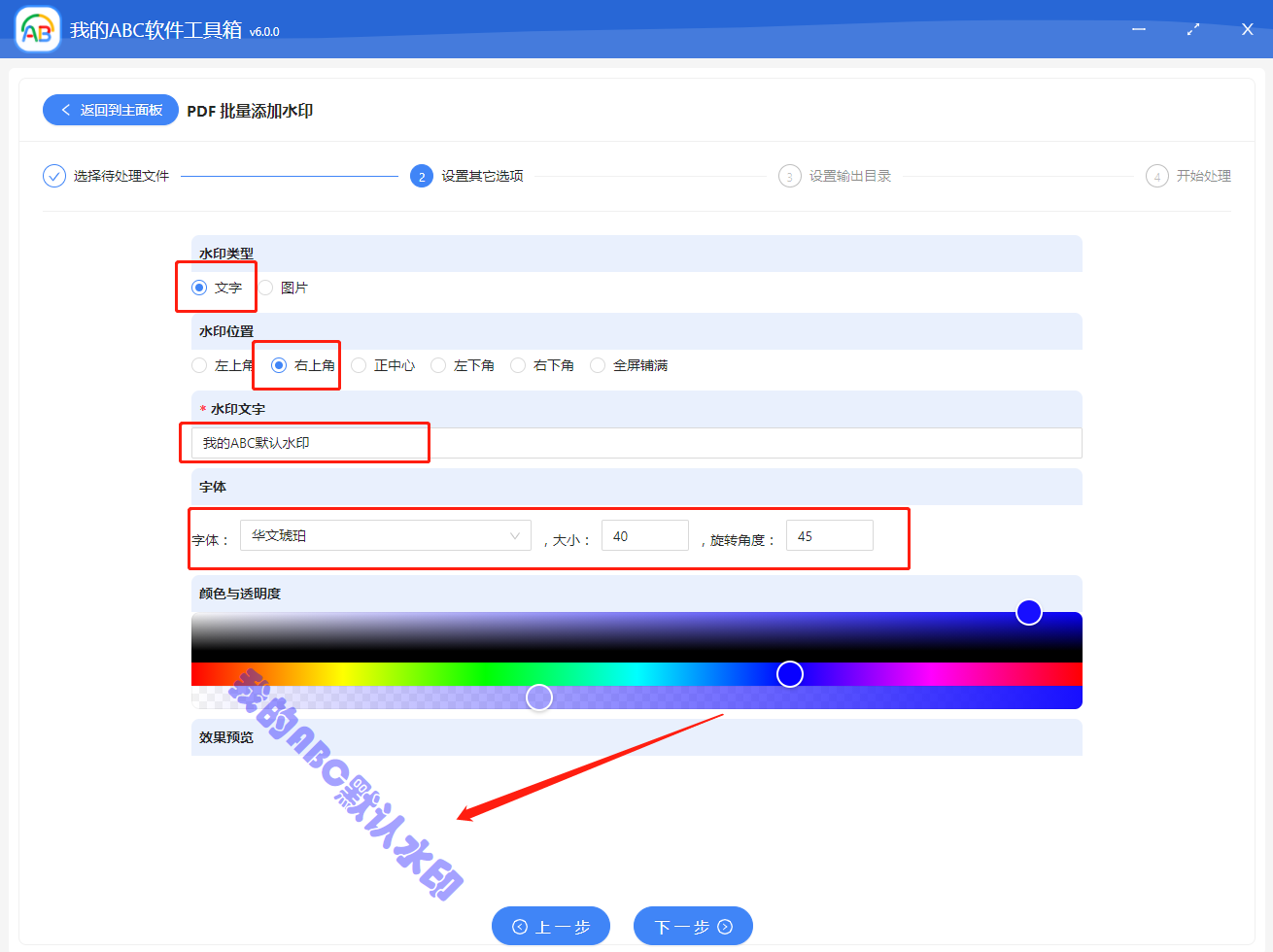Viewport: 1273px width, 952px height.
Task: Click the ABC toolbox logo icon
Action: [35, 29]
